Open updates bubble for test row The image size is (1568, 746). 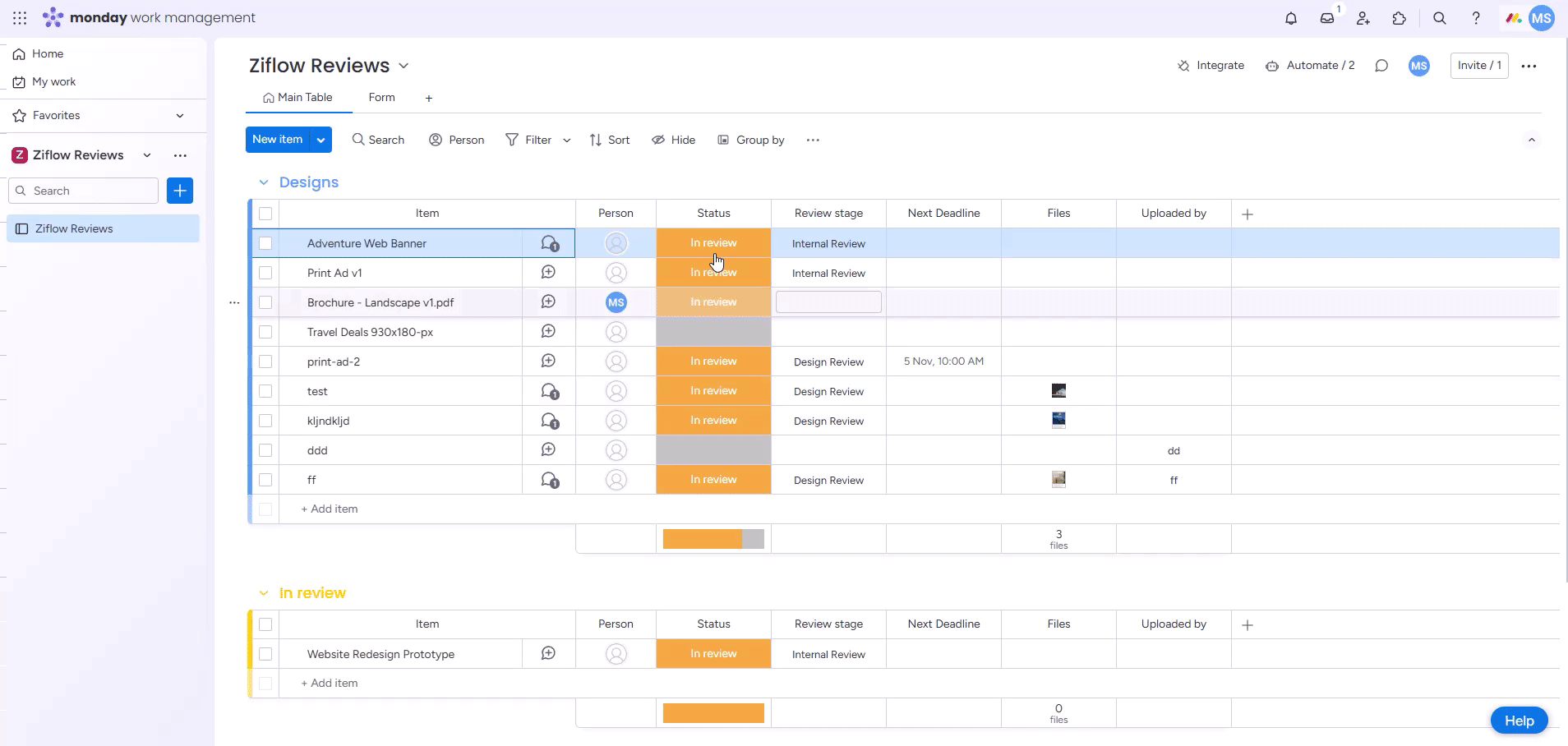pyautogui.click(x=550, y=391)
